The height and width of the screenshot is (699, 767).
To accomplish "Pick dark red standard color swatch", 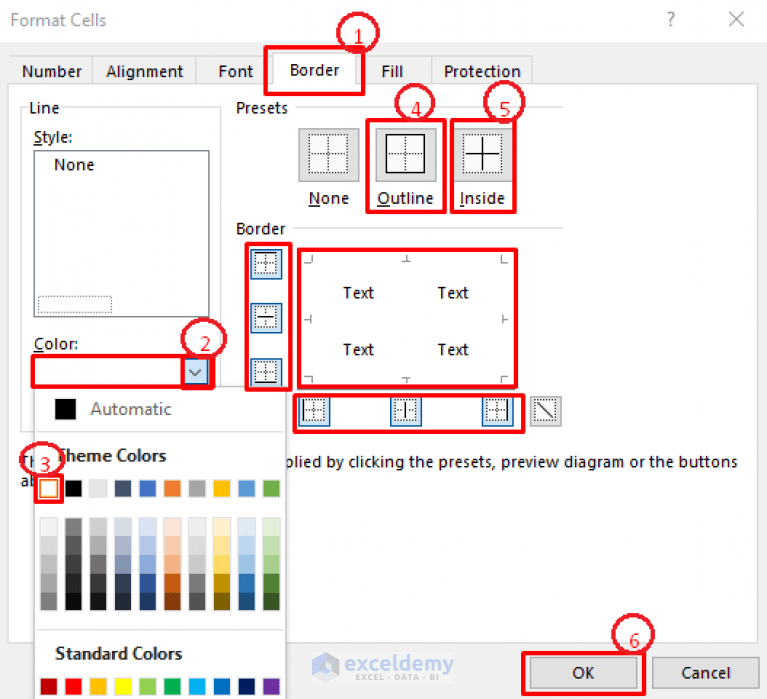I will pos(48,686).
